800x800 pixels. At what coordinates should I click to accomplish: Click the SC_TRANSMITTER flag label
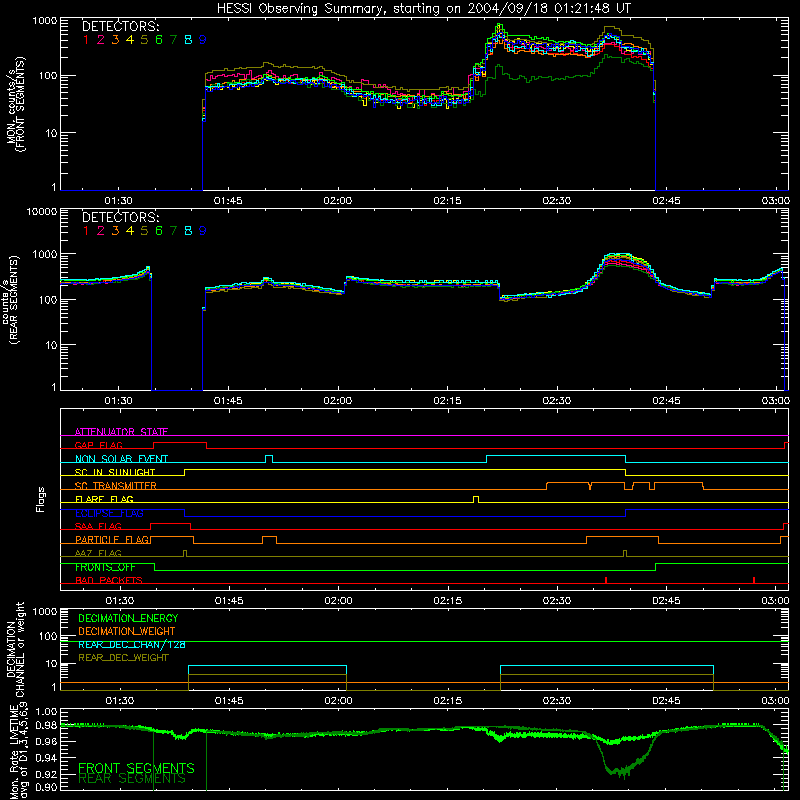[x=116, y=485]
